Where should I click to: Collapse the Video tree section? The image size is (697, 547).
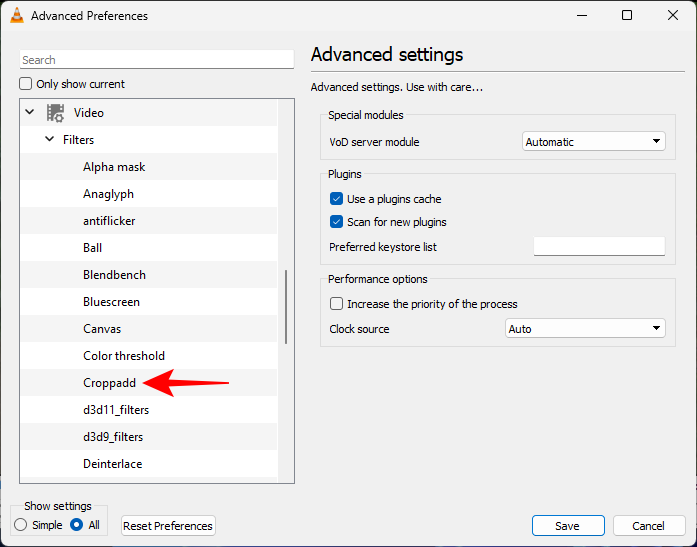[30, 113]
